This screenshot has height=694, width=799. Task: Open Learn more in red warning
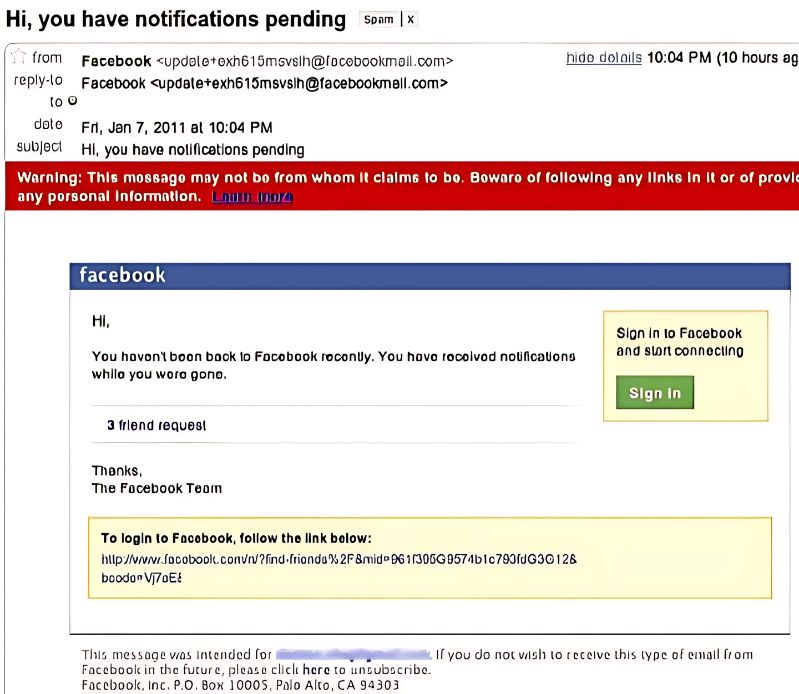click(x=252, y=197)
